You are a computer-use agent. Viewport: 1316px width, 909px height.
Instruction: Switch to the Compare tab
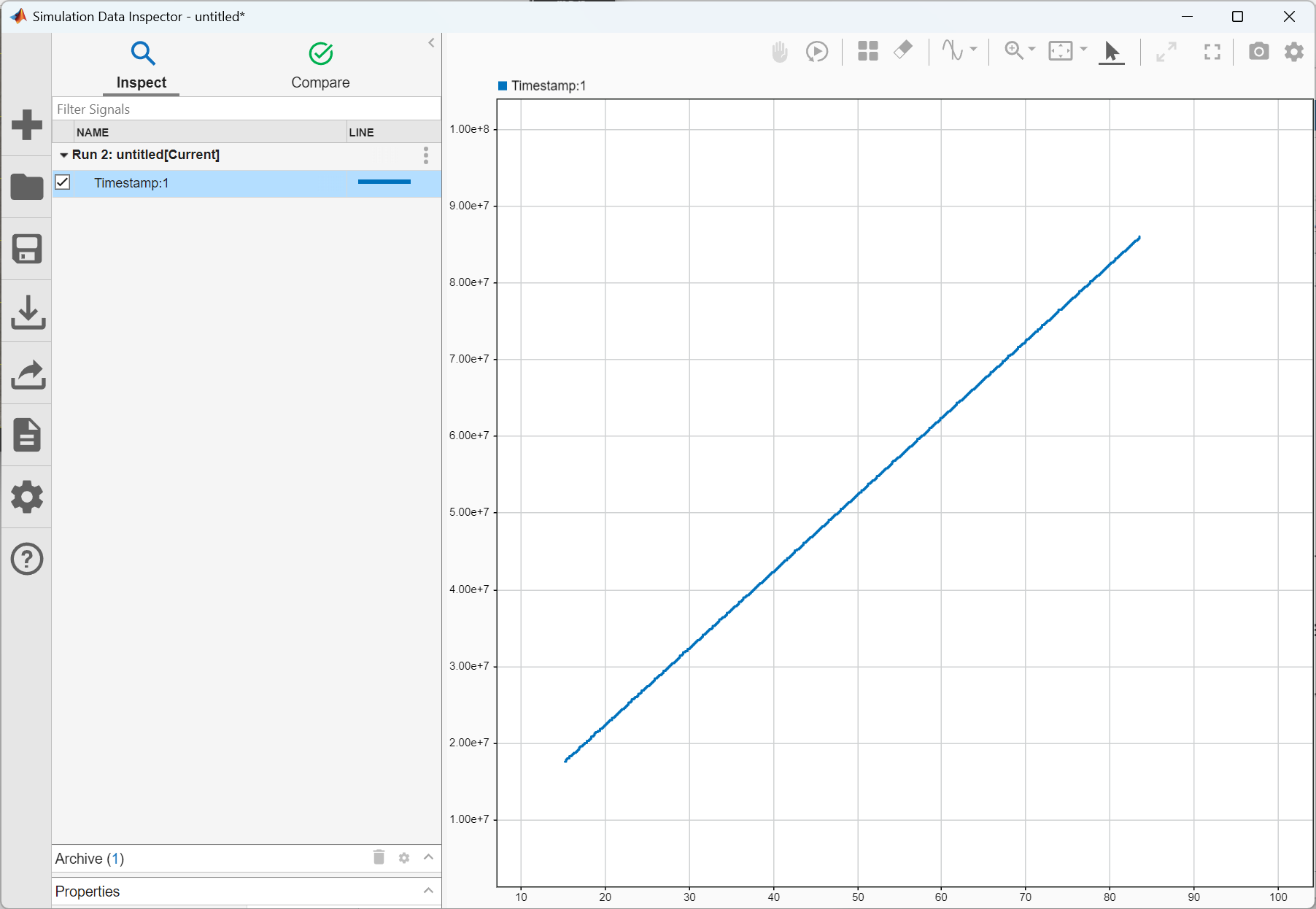[320, 65]
